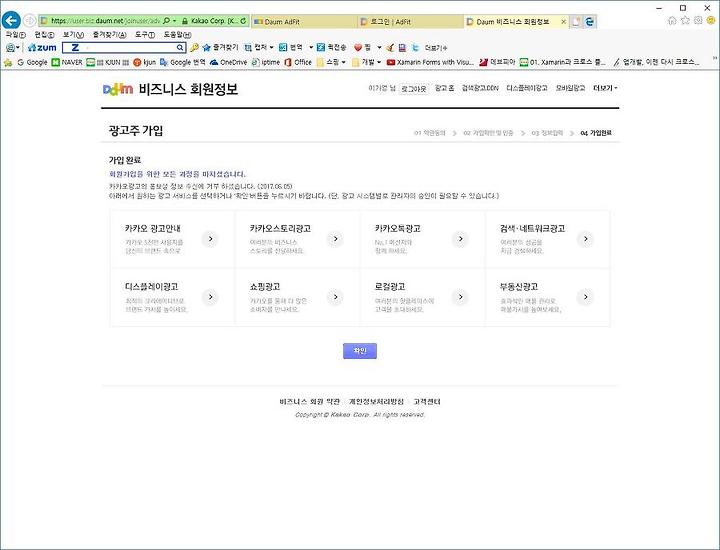
Task: Click the smiley feedback icon
Action: point(711,21)
